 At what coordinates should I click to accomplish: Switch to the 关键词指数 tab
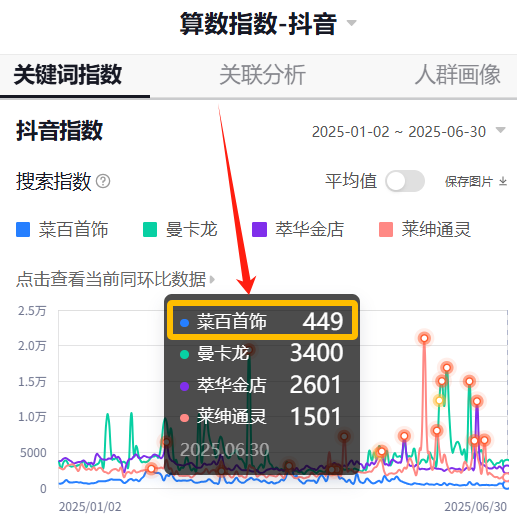coord(68,75)
